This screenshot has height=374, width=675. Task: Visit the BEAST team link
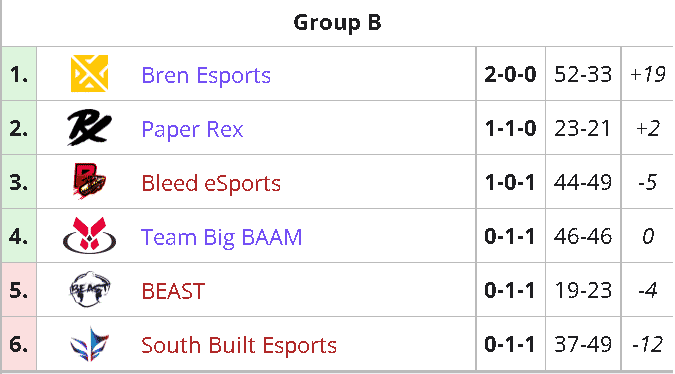[173, 291]
